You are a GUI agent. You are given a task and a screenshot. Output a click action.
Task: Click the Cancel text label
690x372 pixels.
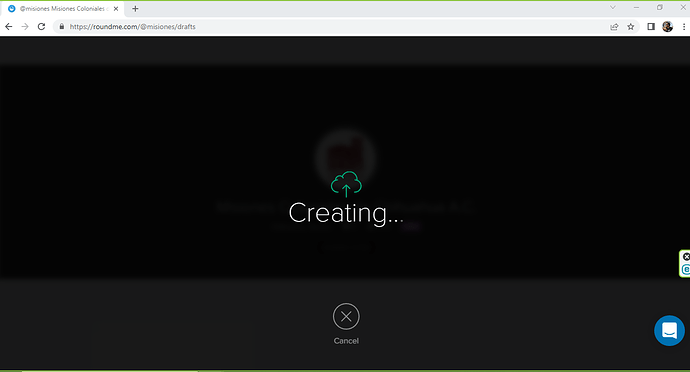coord(346,341)
